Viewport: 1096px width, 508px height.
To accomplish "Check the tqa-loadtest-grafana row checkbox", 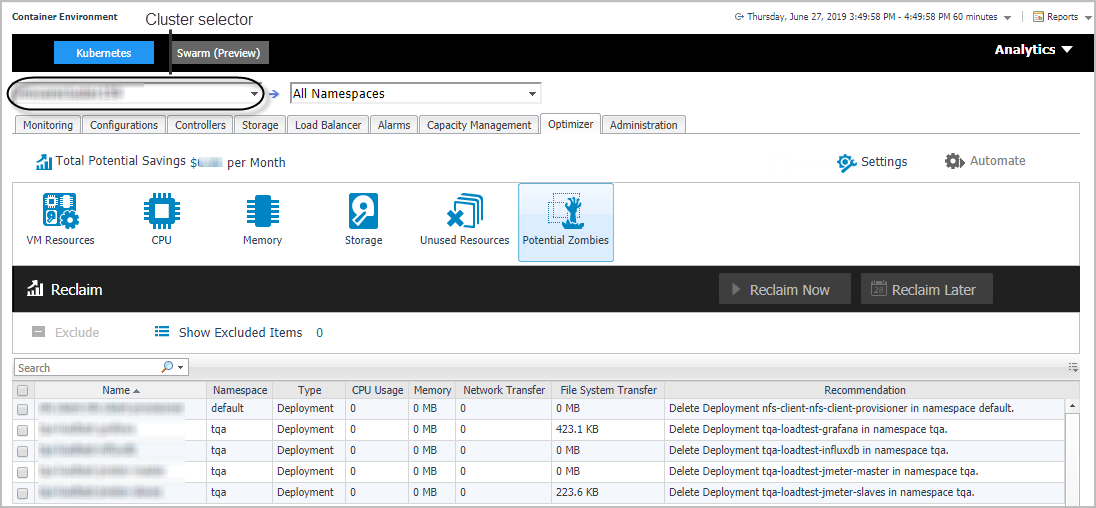I will click(23, 430).
